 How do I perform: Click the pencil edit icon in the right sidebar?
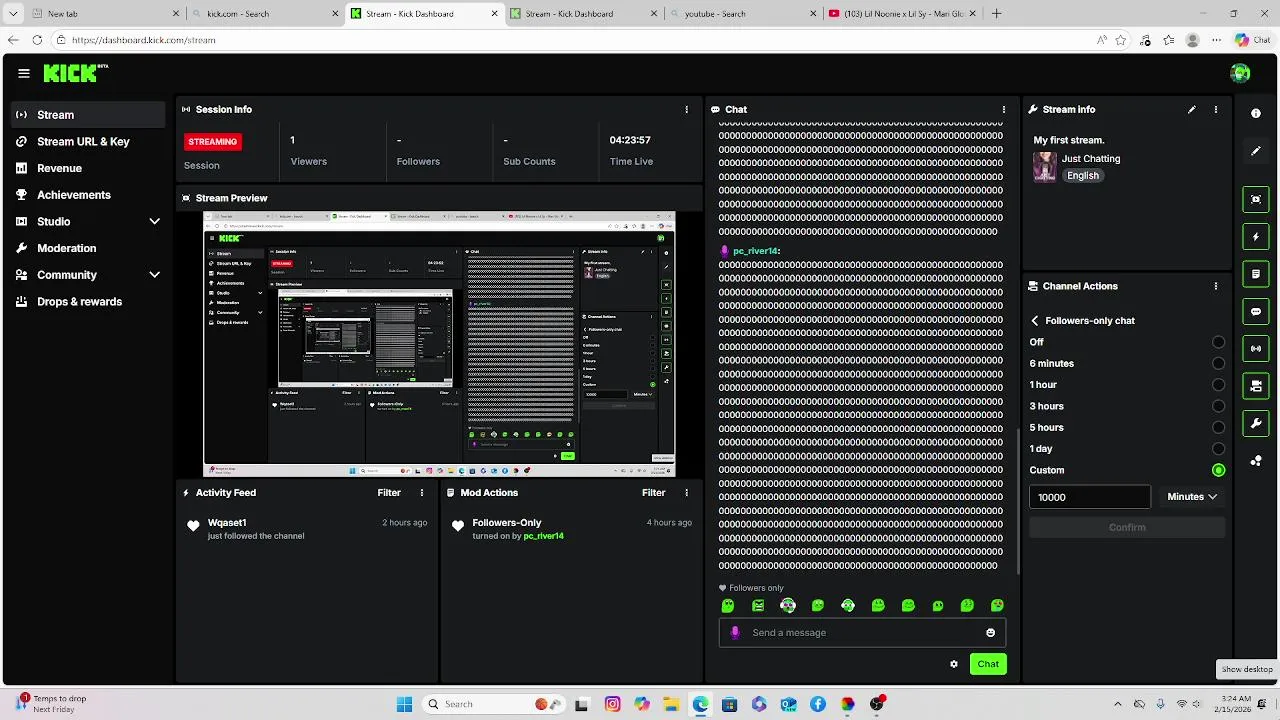(x=1256, y=151)
